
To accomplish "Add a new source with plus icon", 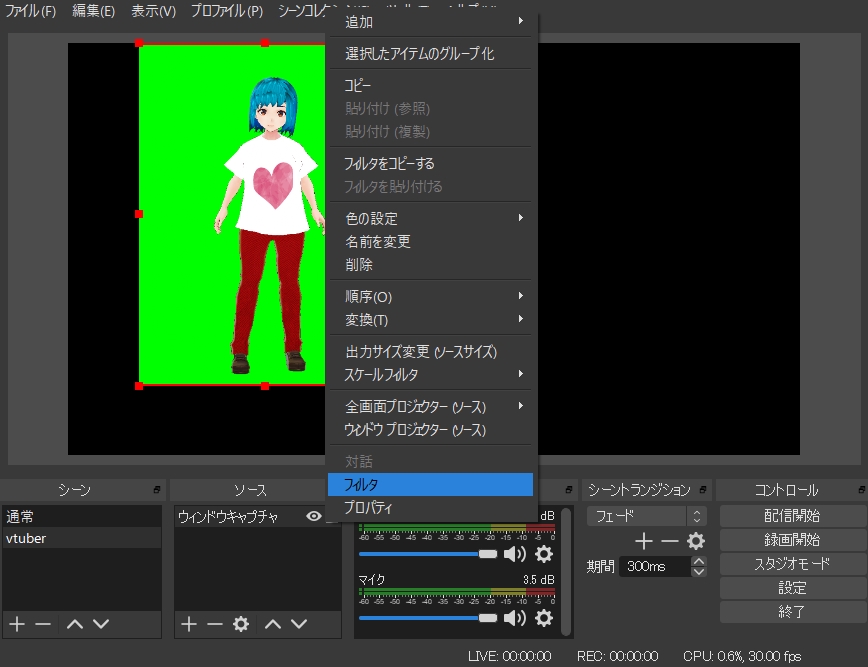I will 189,624.
